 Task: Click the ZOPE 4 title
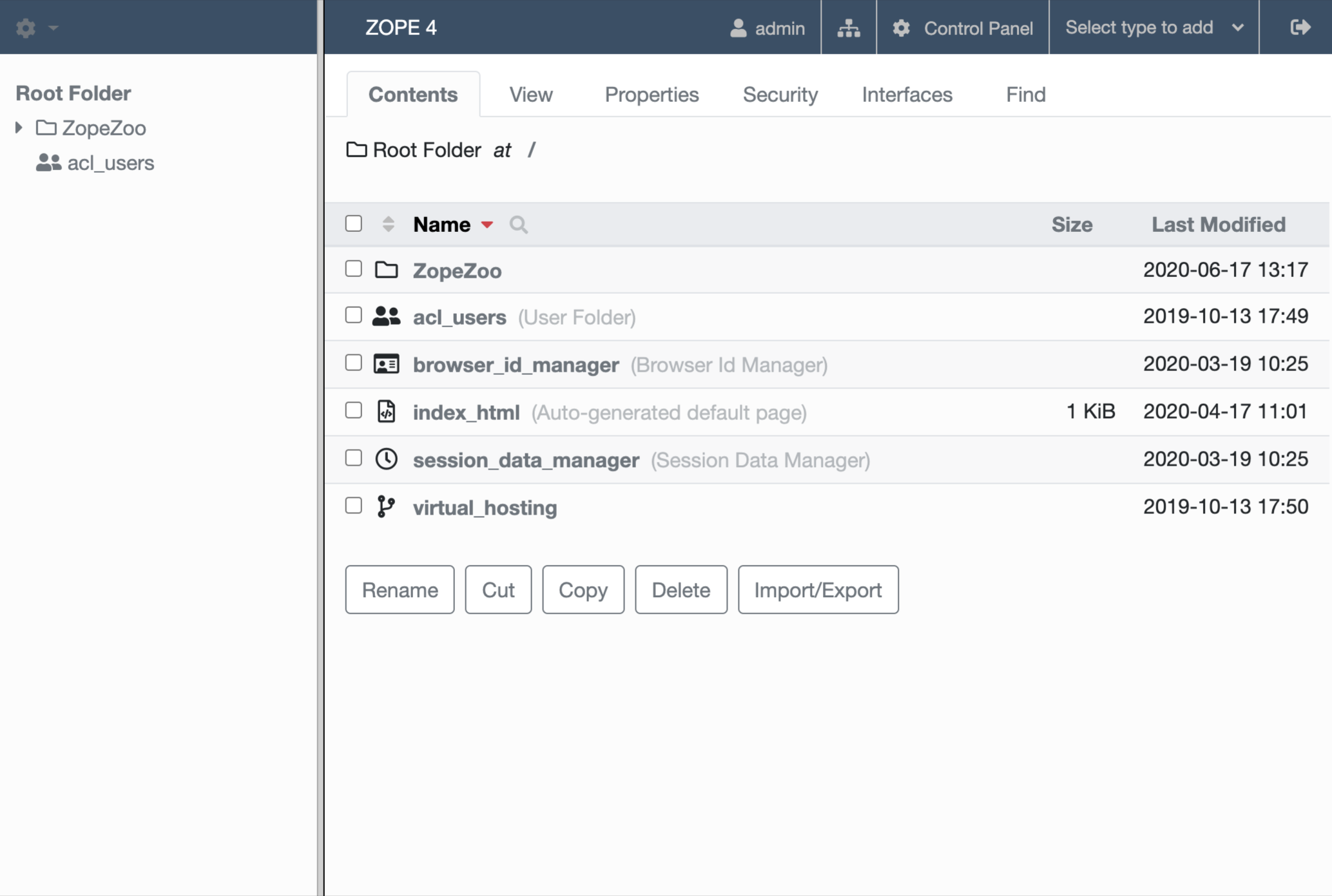[401, 28]
